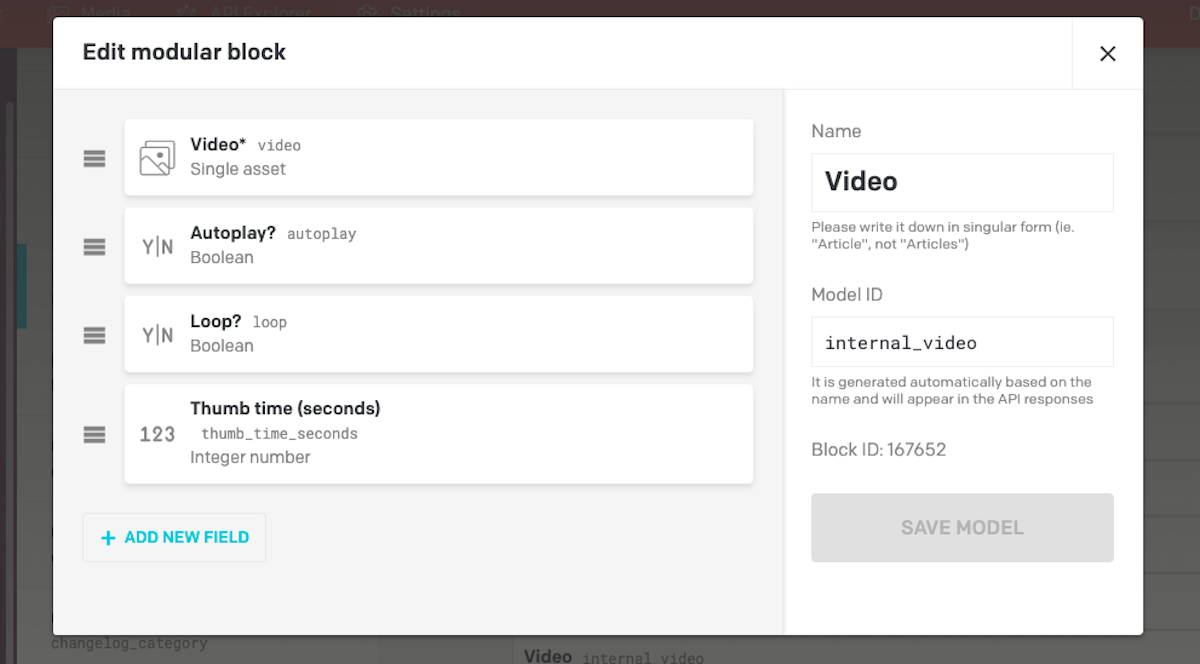
Task: Click the single asset image icon
Action: (157, 158)
